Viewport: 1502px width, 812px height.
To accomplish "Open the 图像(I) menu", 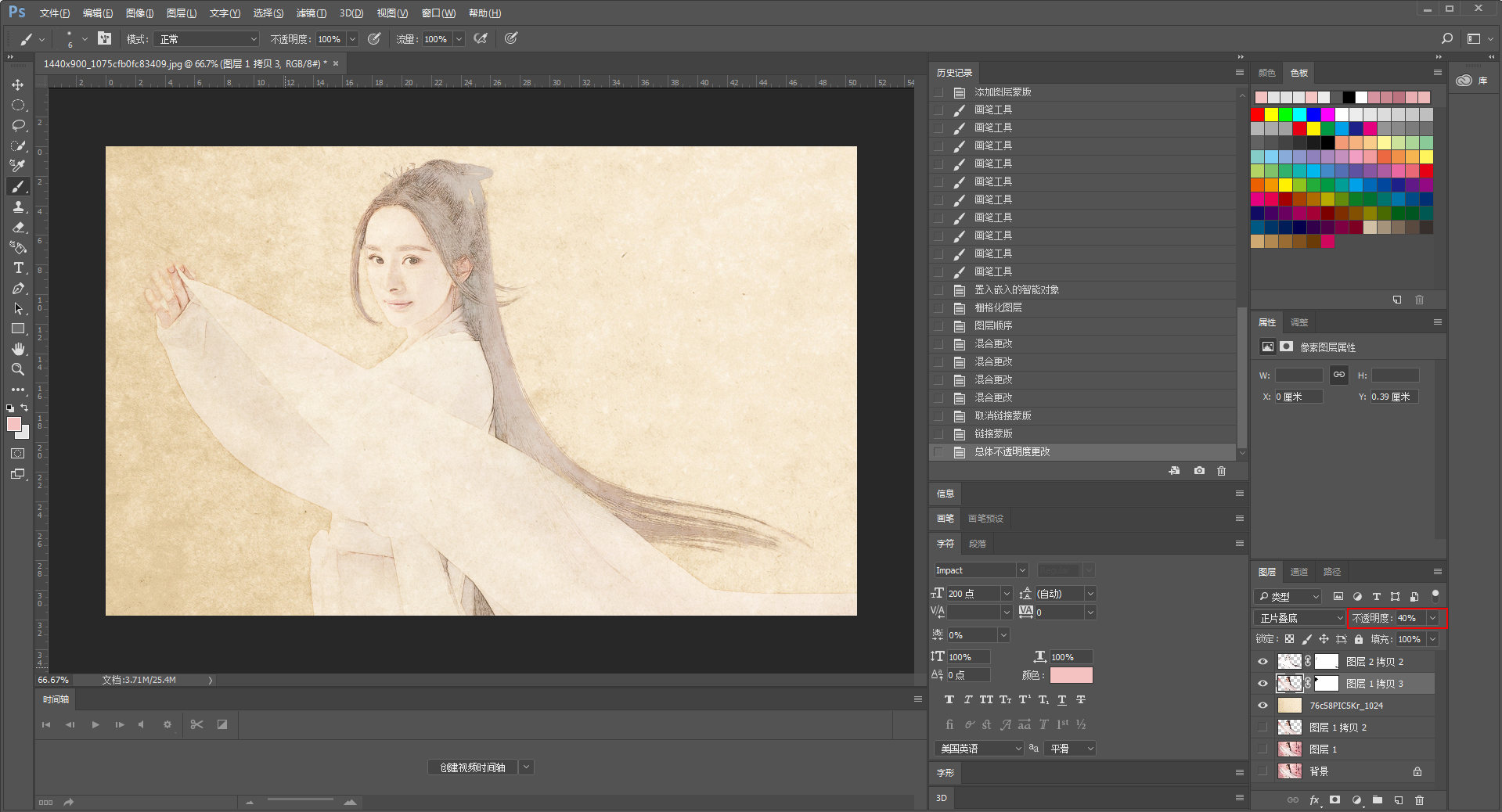I will [139, 13].
